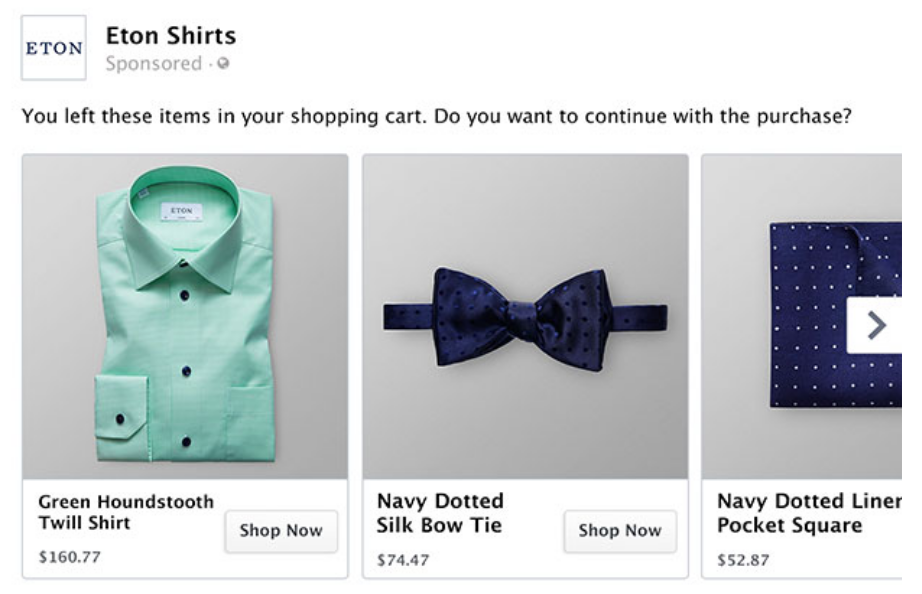Open the green shirt product image
The height and width of the screenshot is (594, 922).
tap(185, 316)
